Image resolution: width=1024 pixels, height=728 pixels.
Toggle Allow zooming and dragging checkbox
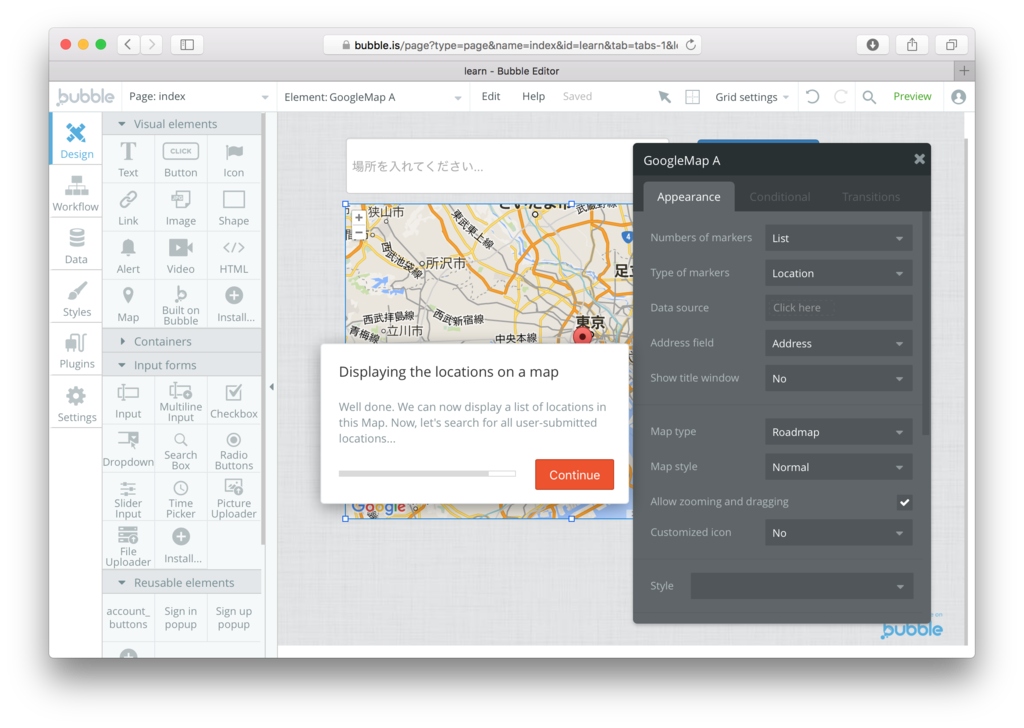(904, 502)
